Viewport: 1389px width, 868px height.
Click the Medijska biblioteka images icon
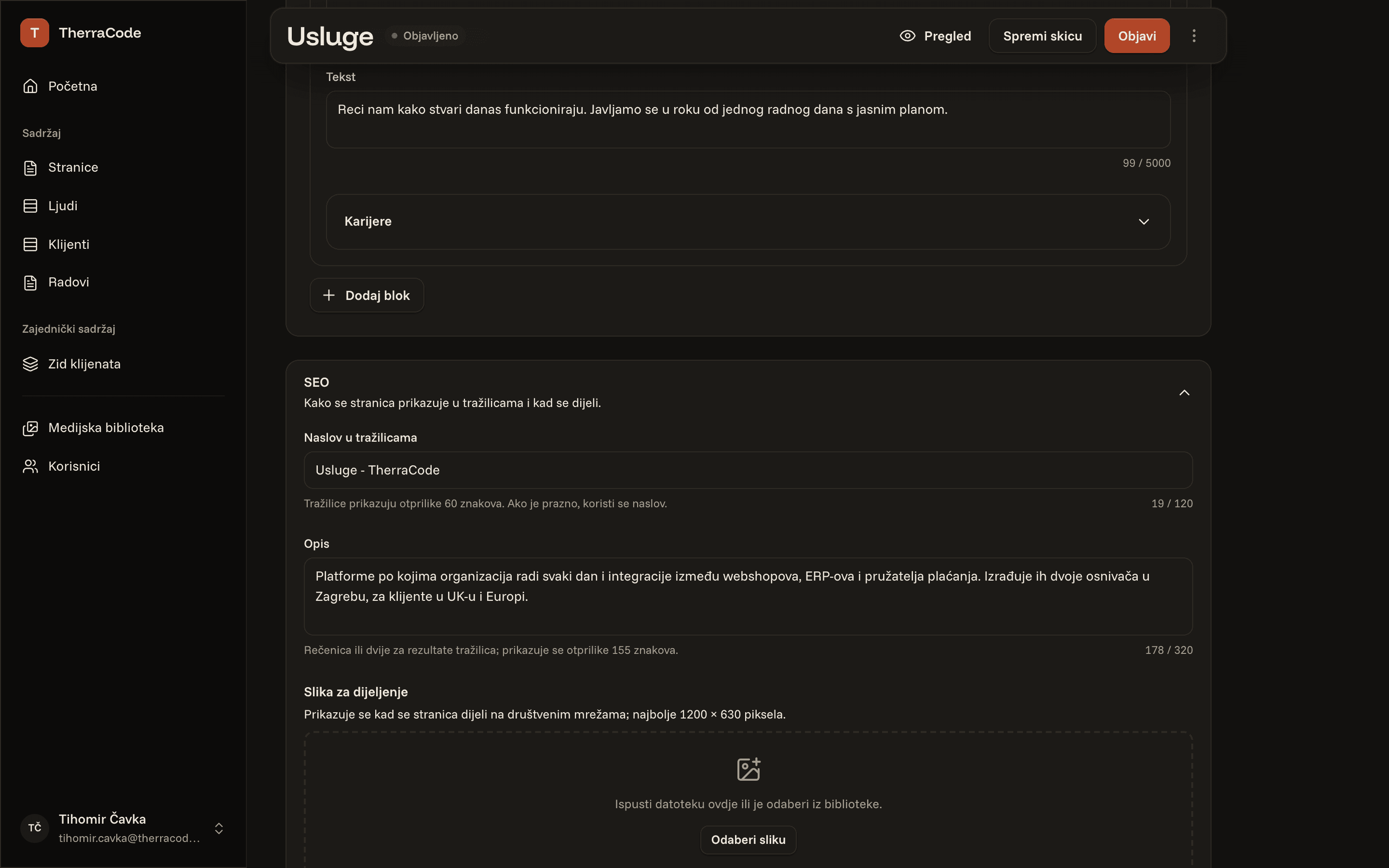click(x=30, y=428)
